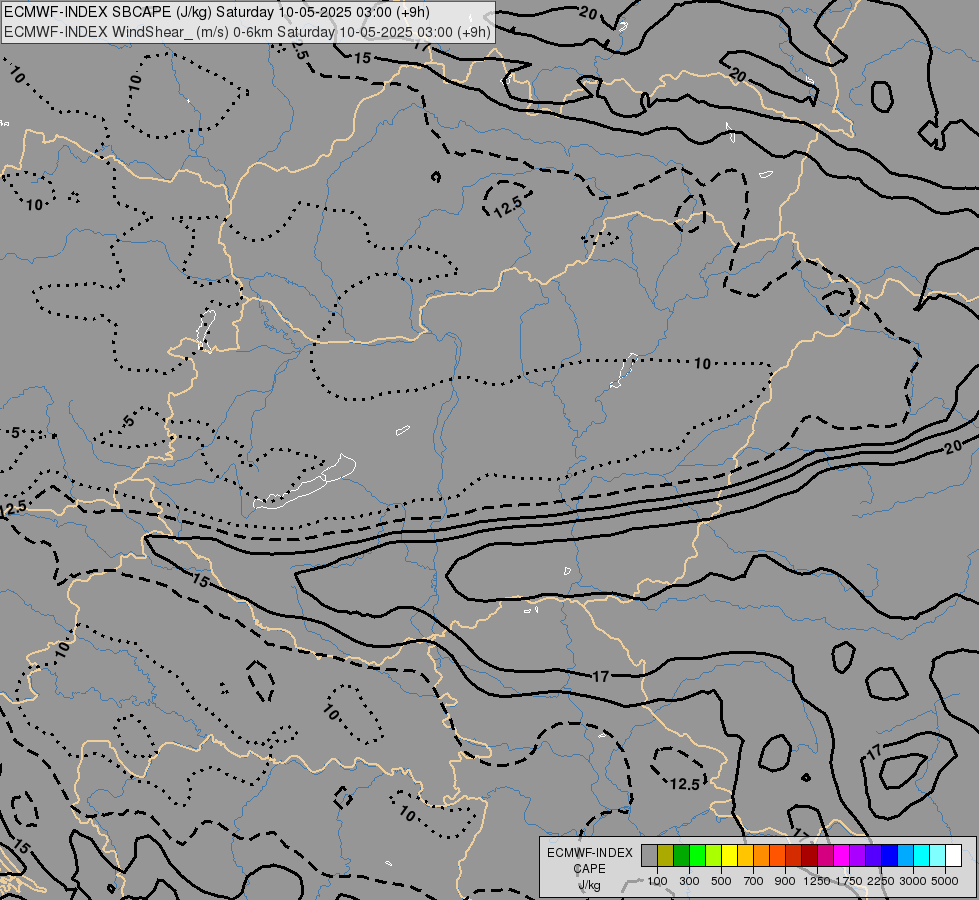Pick the dark blue swatch right of 2250

click(889, 855)
